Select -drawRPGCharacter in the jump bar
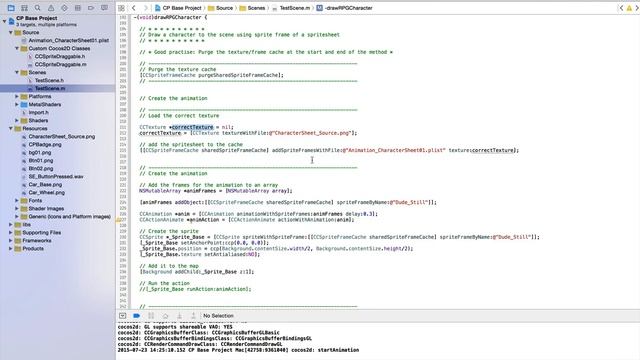Viewport: 640px width, 360px height. [344, 8]
